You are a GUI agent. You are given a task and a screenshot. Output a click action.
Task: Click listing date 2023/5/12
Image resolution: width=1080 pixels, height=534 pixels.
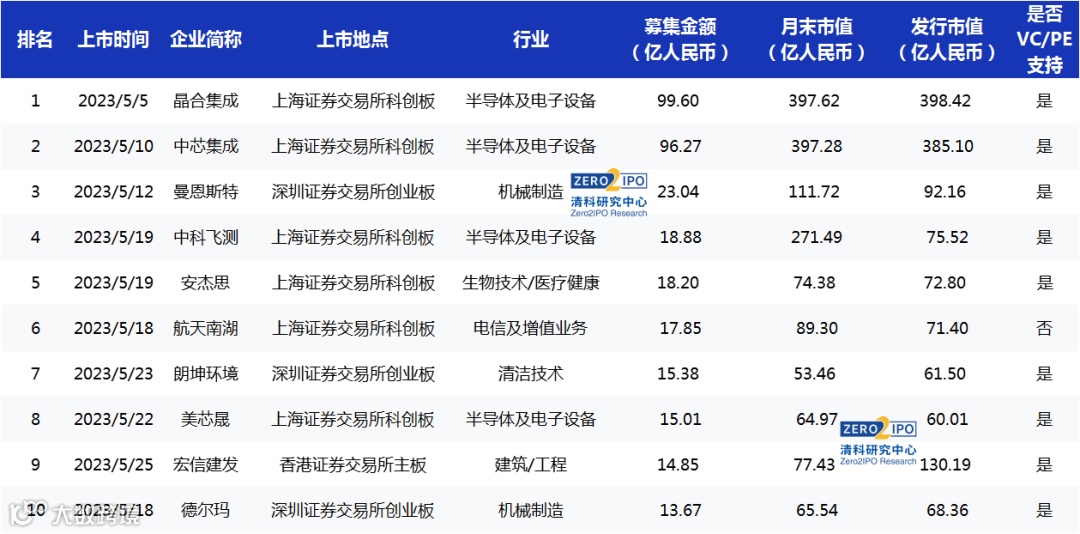[114, 192]
